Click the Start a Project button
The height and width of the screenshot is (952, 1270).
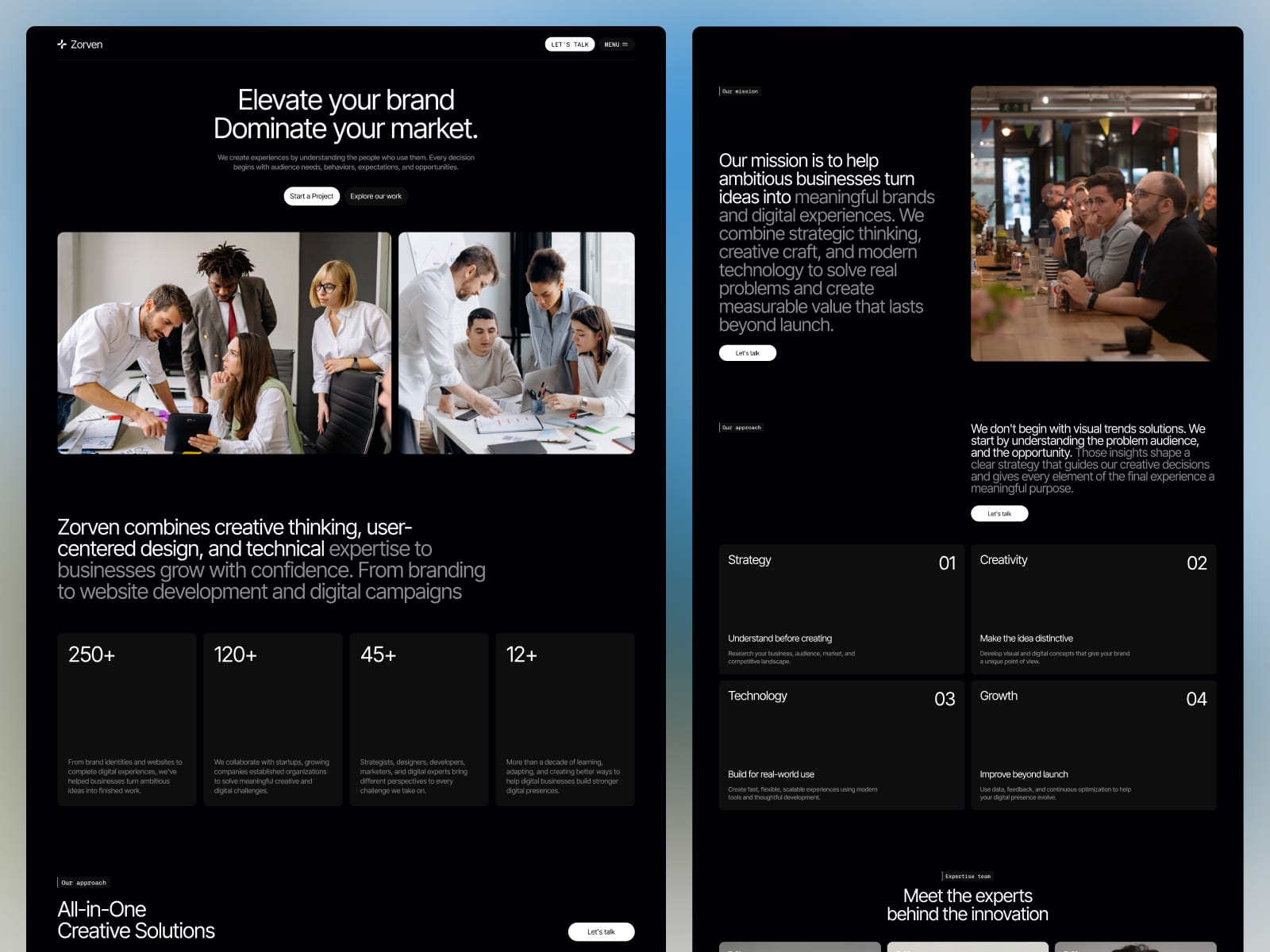tap(312, 196)
